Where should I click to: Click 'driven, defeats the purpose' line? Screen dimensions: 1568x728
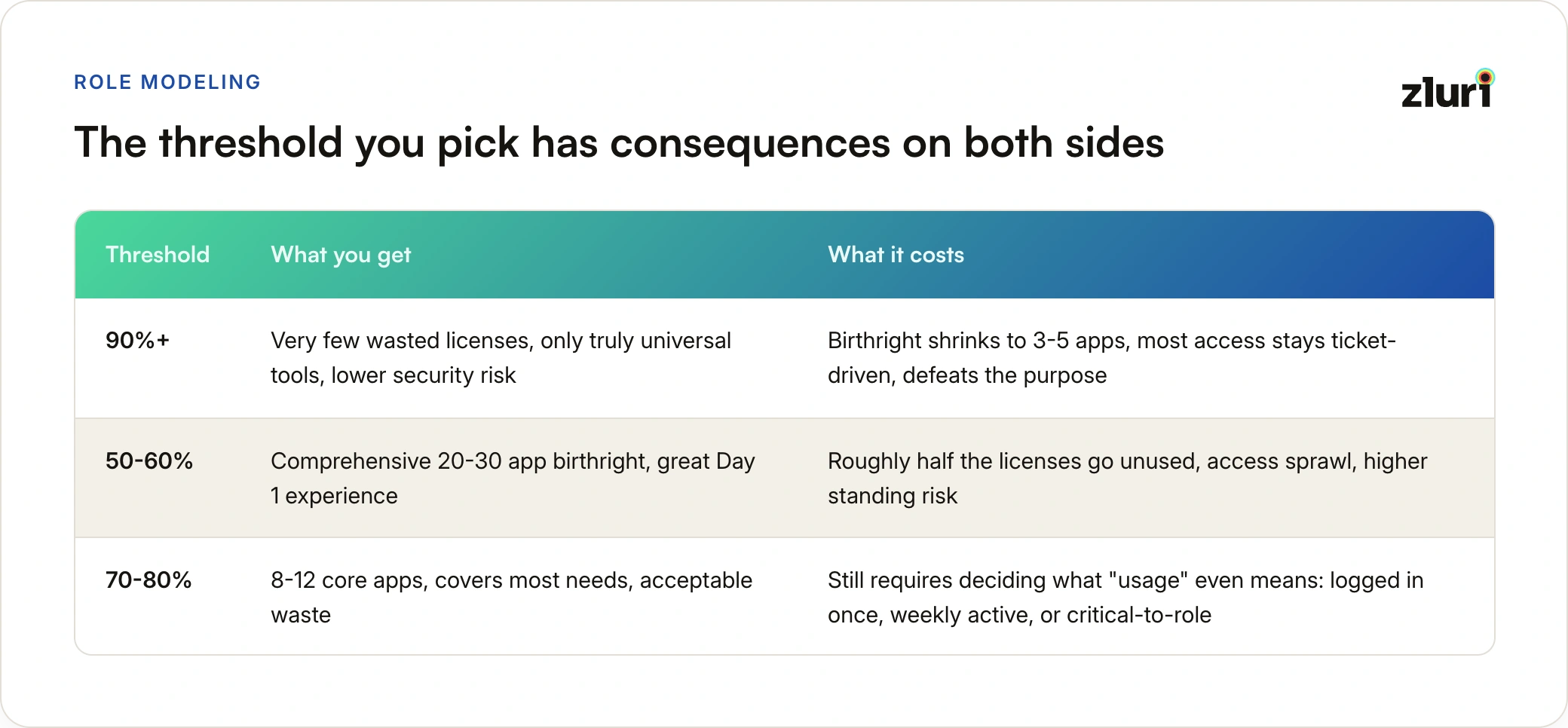(967, 375)
